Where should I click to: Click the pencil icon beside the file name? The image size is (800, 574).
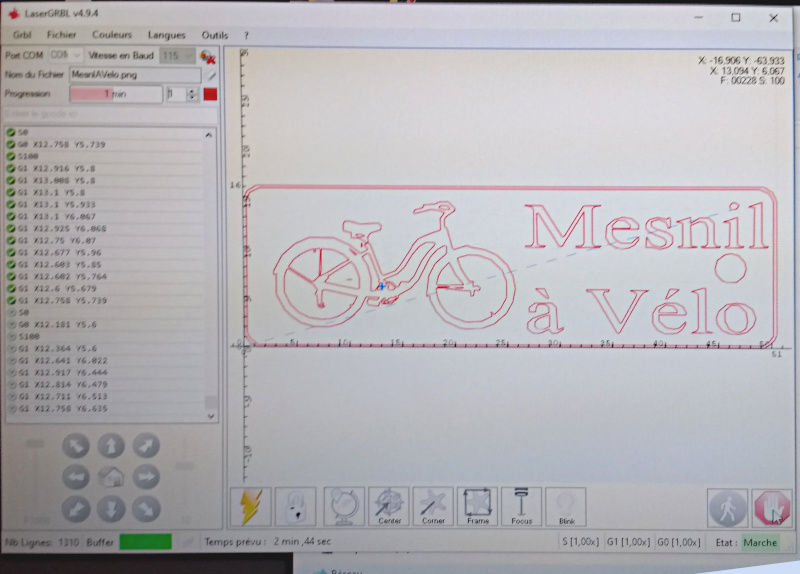pyautogui.click(x=211, y=76)
